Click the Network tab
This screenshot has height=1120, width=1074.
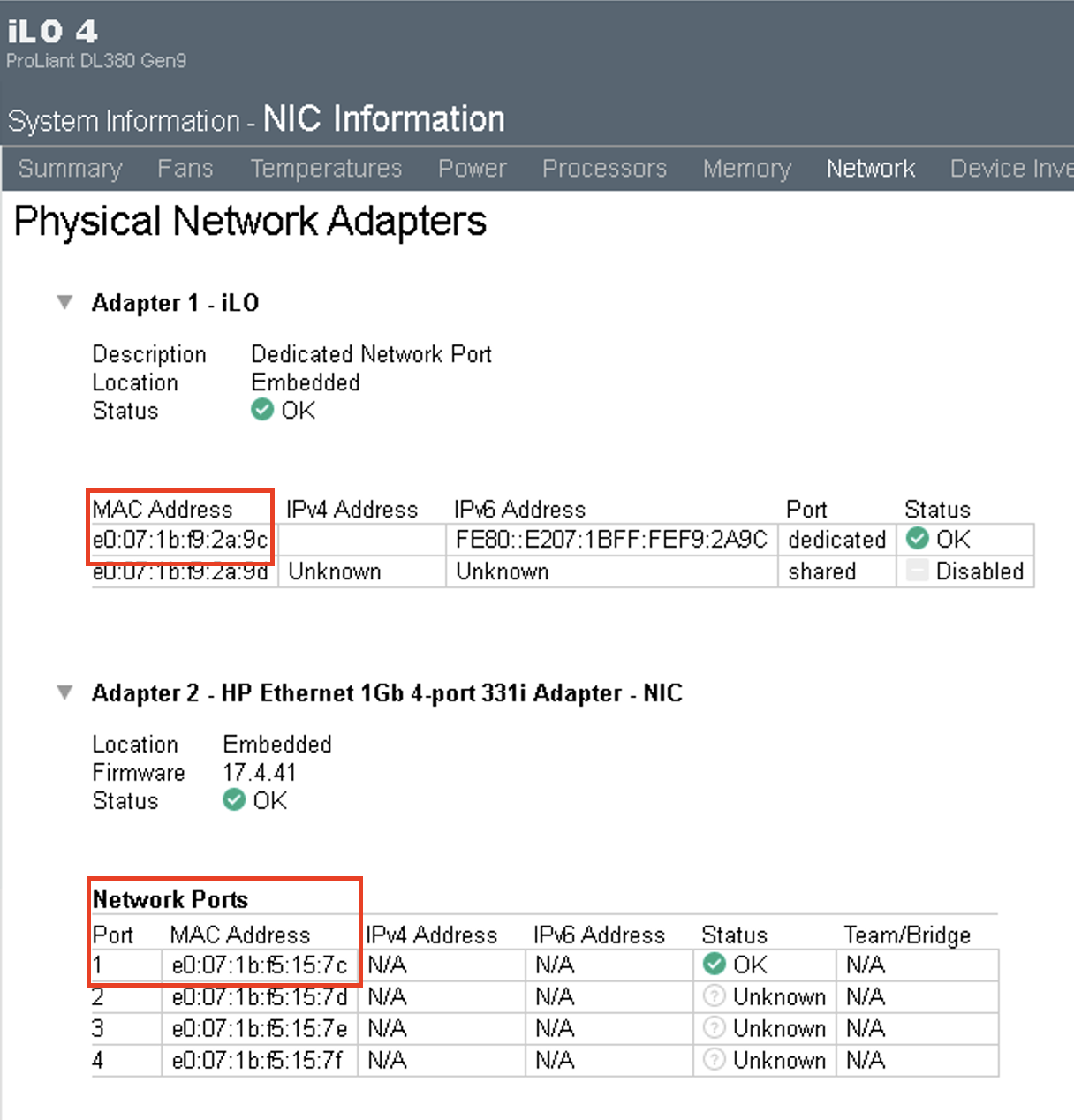(871, 169)
